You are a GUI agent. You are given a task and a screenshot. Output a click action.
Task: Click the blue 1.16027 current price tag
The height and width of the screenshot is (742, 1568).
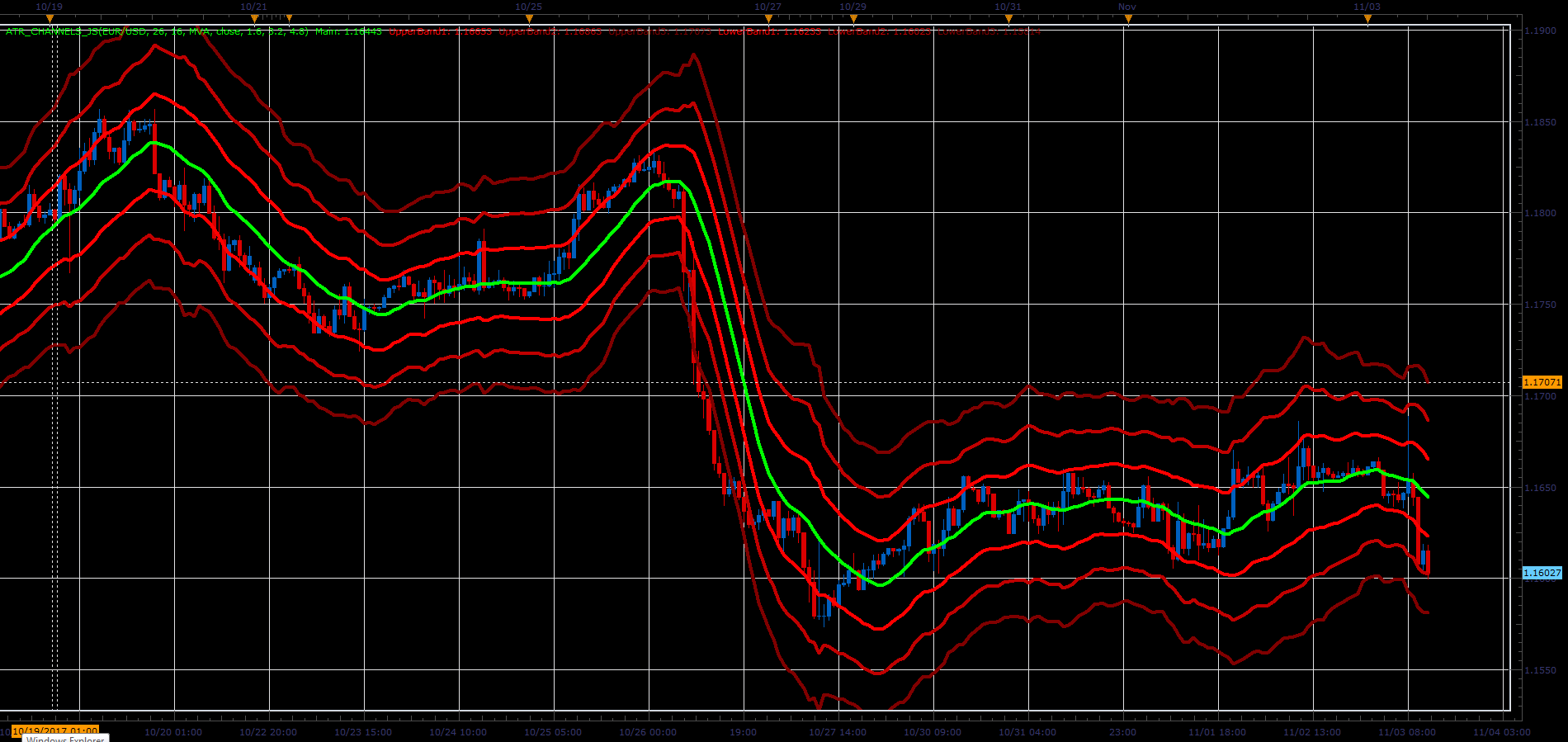(1542, 573)
